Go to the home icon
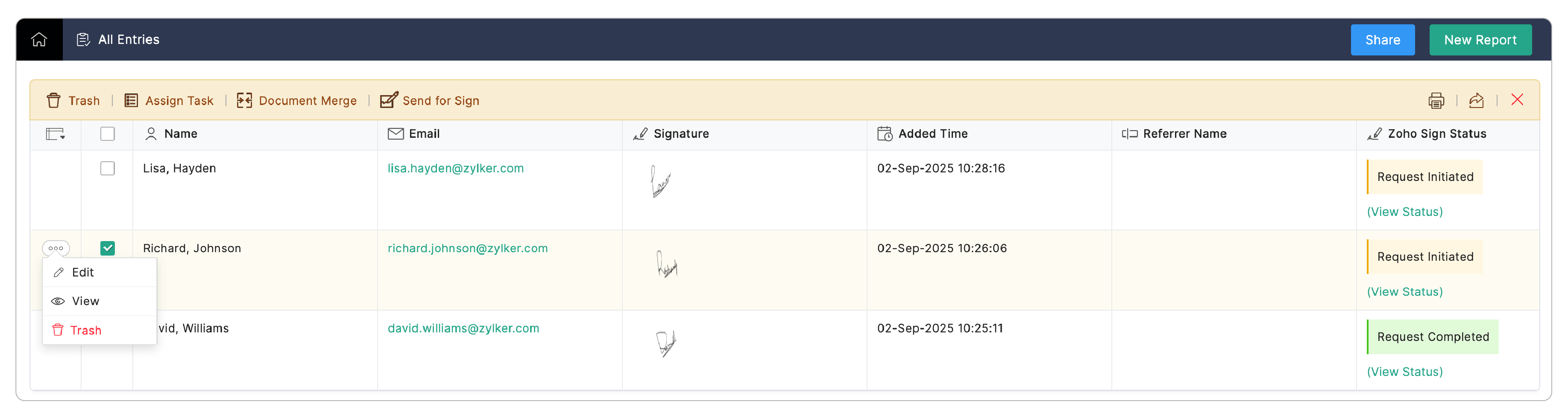 point(39,40)
